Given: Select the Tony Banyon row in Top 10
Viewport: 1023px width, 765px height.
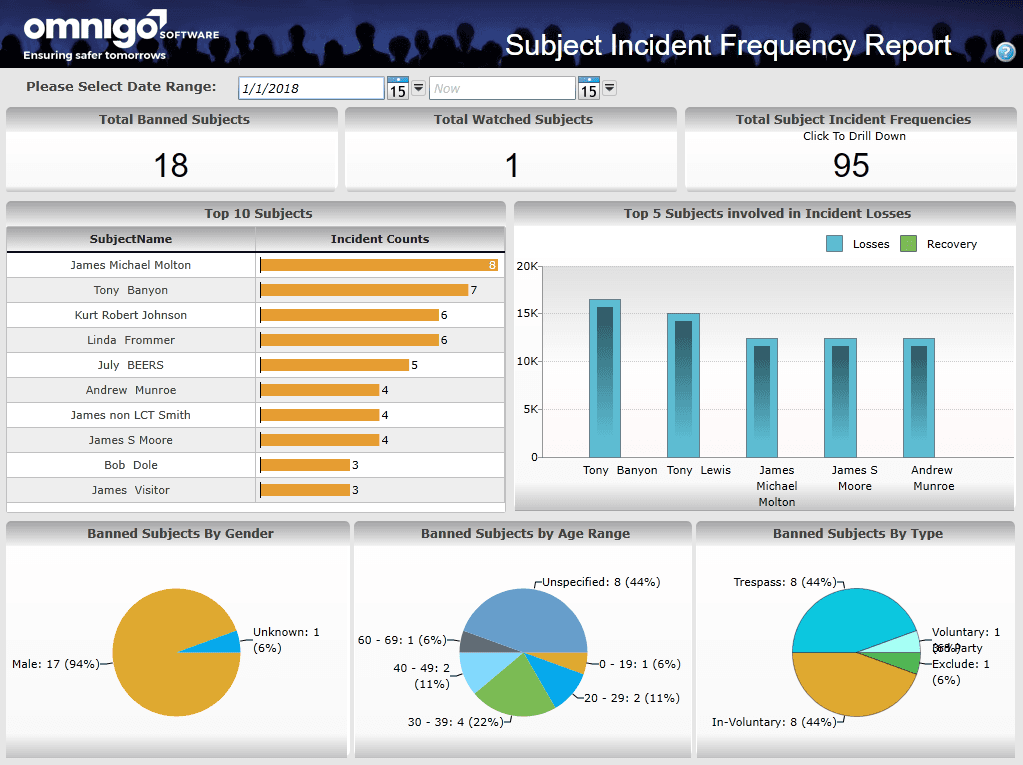Looking at the screenshot, I should 131,290.
